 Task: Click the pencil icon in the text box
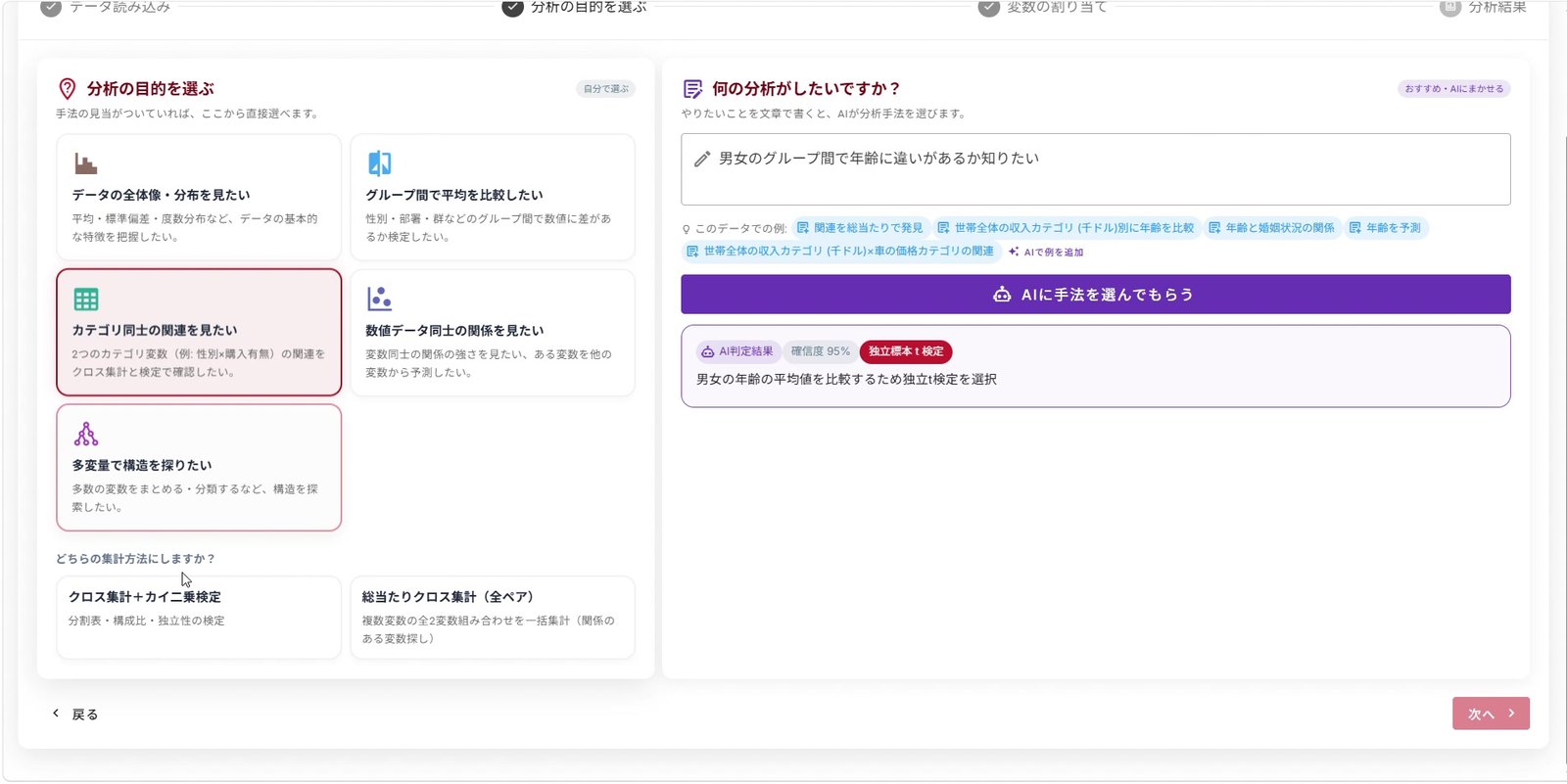click(x=702, y=159)
